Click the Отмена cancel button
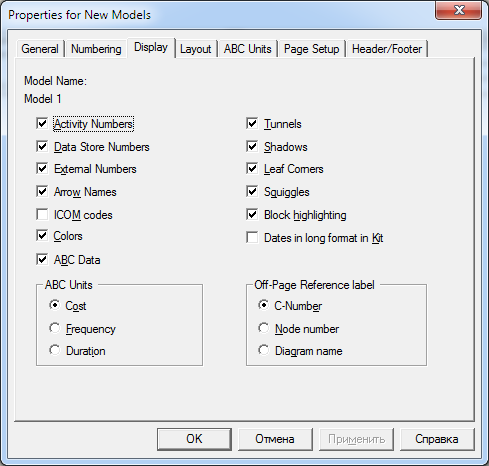489x466 pixels. [275, 439]
